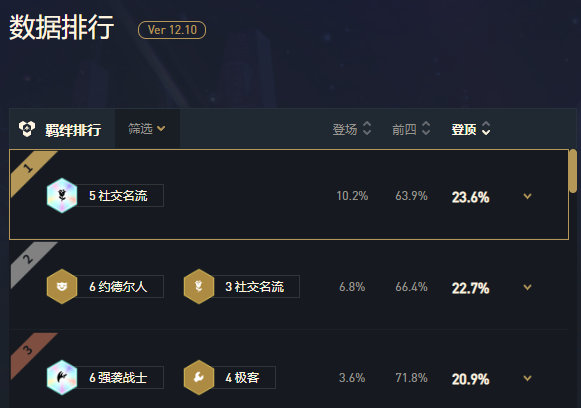
Task: Click the 5 社交名流 prismatic hexagon icon
Action: (62, 195)
